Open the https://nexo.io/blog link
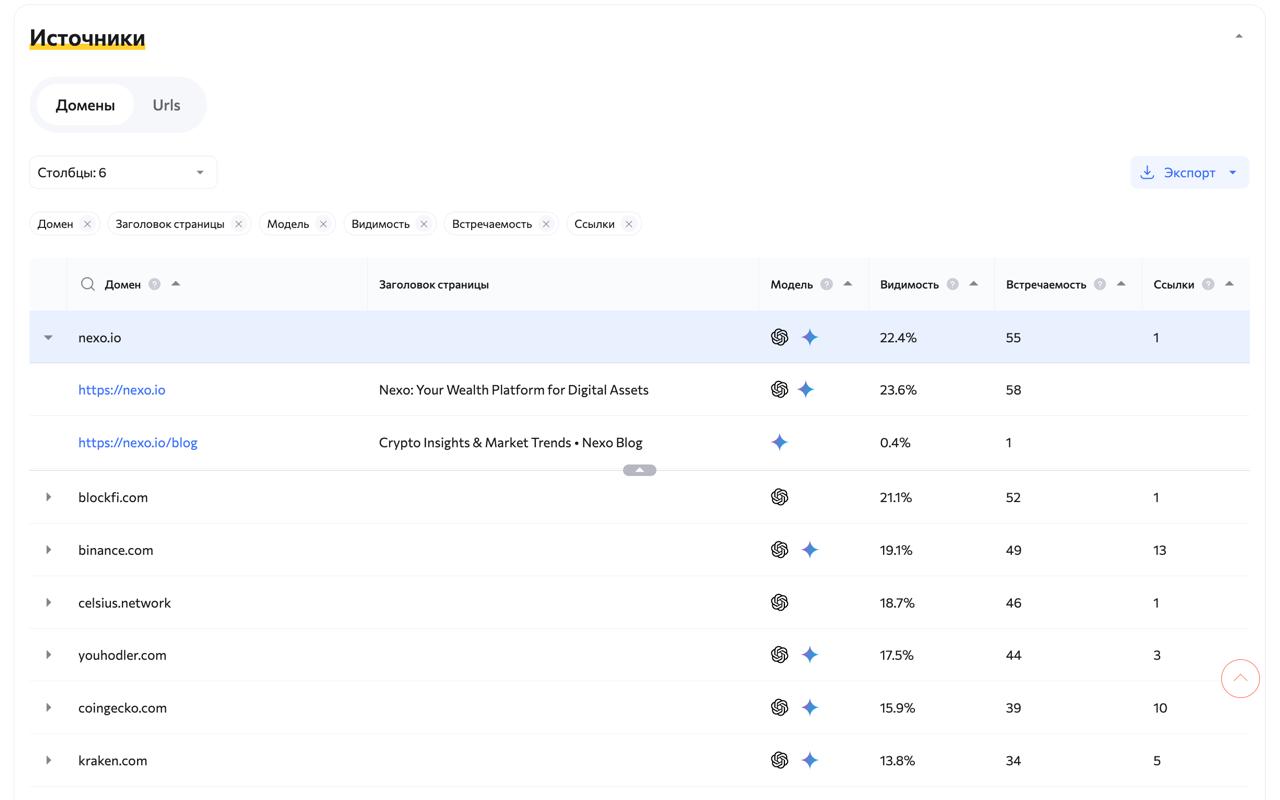 [138, 442]
